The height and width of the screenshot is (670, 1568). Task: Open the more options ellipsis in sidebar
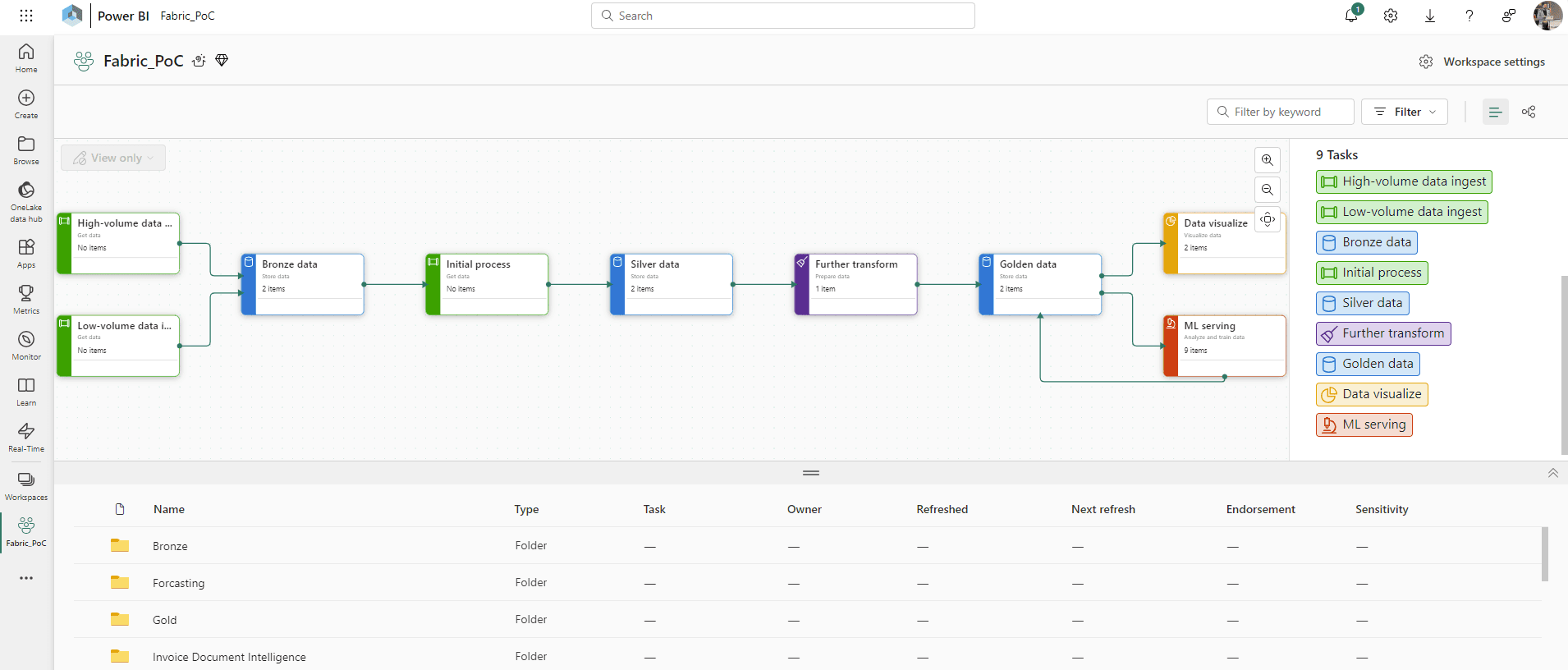tap(26, 578)
